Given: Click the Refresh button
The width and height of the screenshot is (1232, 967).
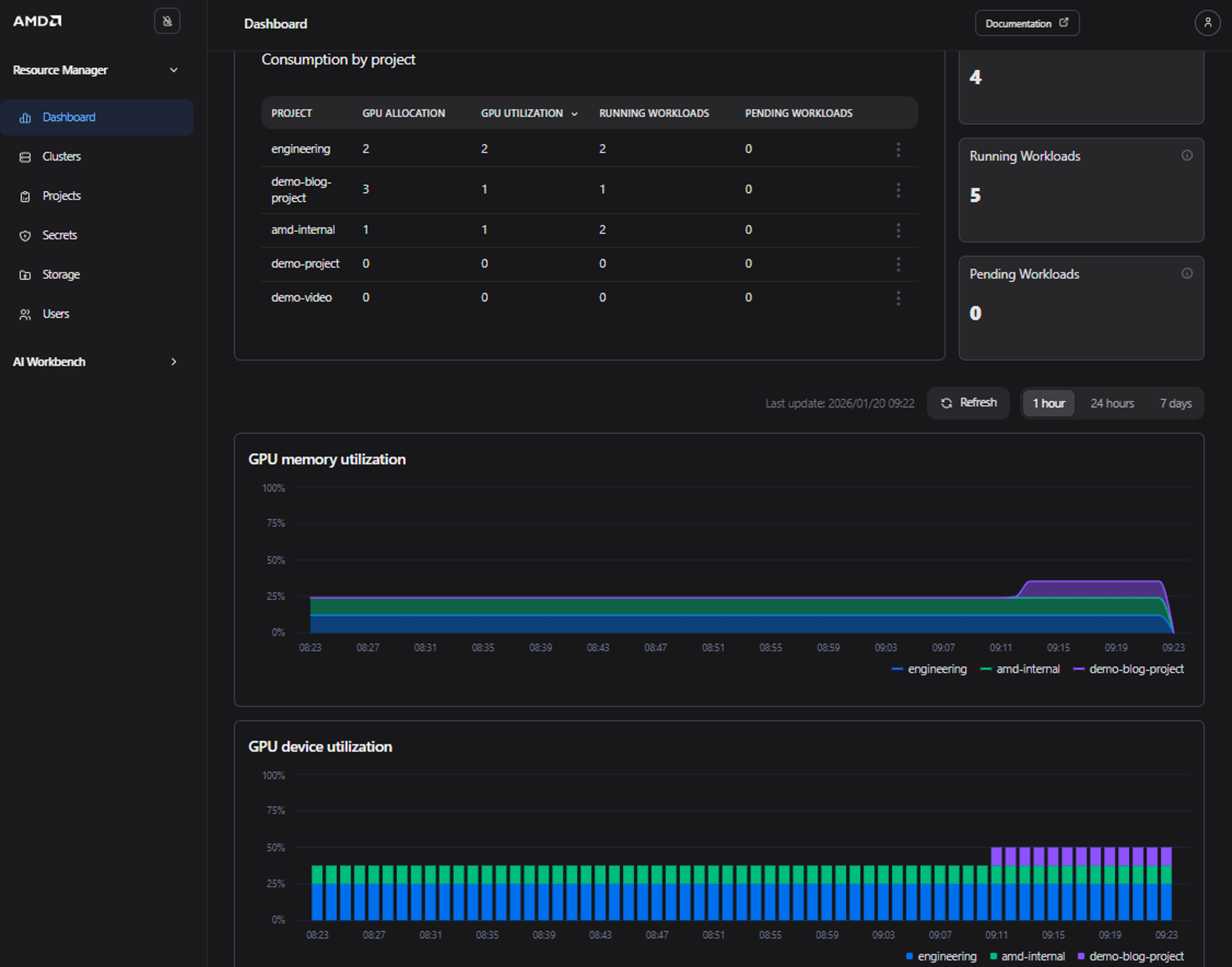Looking at the screenshot, I should click(968, 403).
